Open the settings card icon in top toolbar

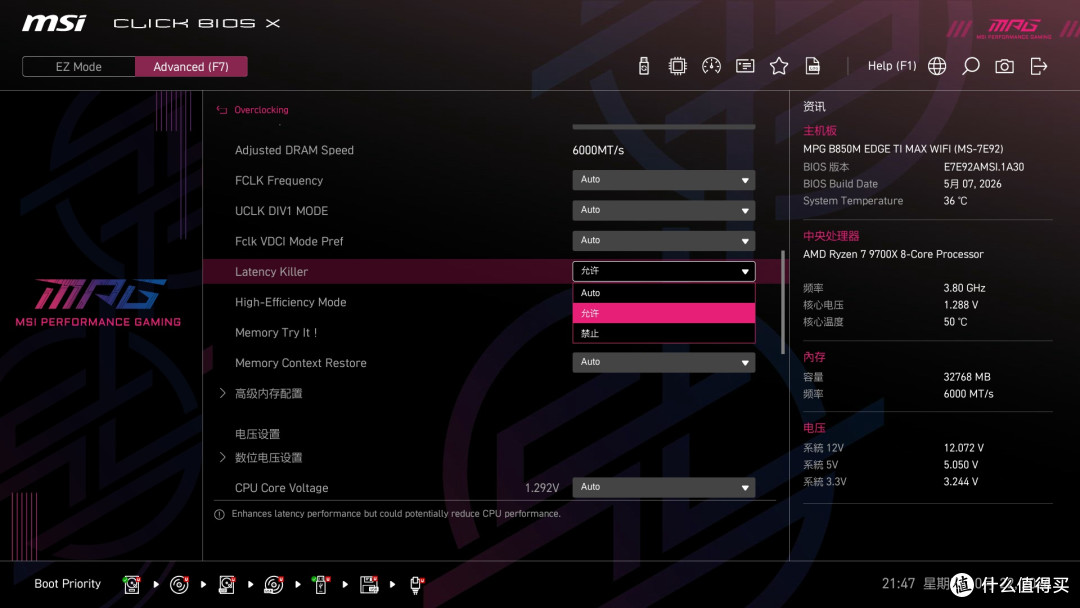[745, 66]
